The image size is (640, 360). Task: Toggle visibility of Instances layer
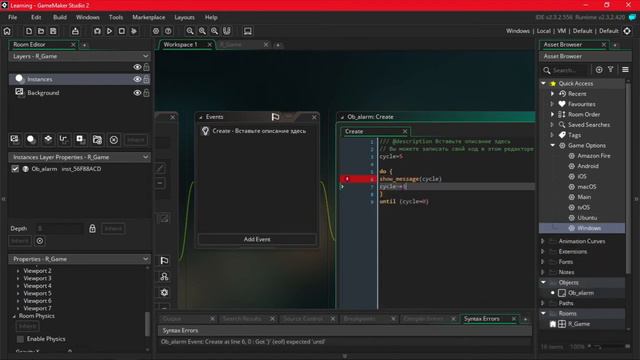click(x=137, y=79)
